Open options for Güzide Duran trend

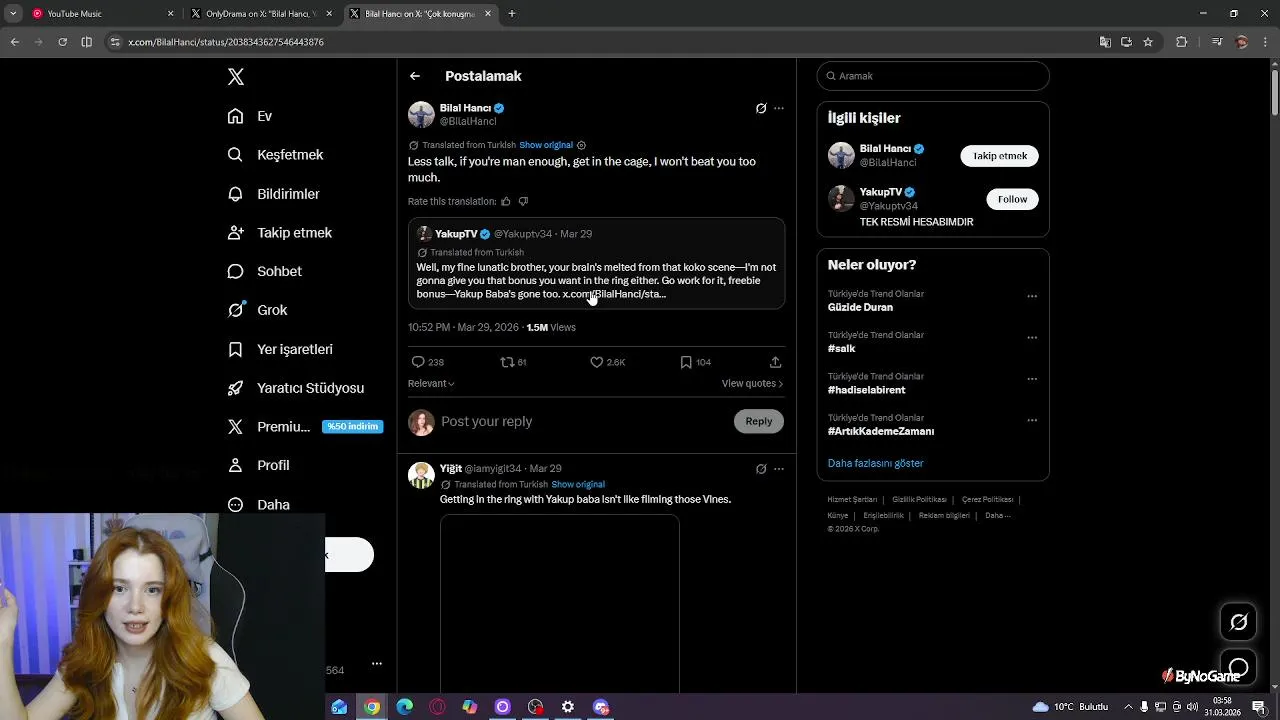1032,296
